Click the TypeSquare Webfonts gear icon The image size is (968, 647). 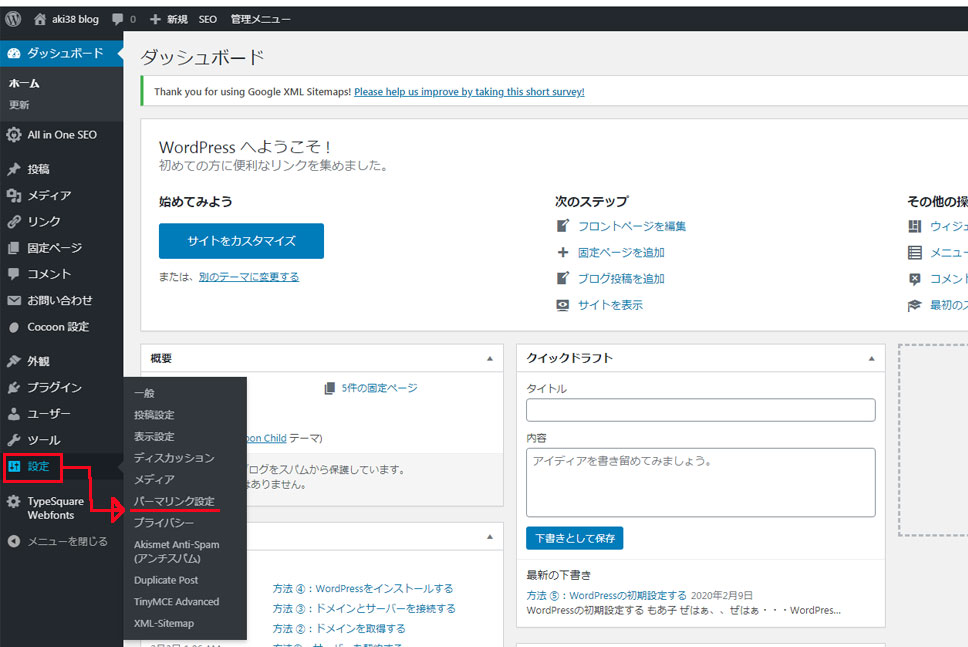pos(14,502)
